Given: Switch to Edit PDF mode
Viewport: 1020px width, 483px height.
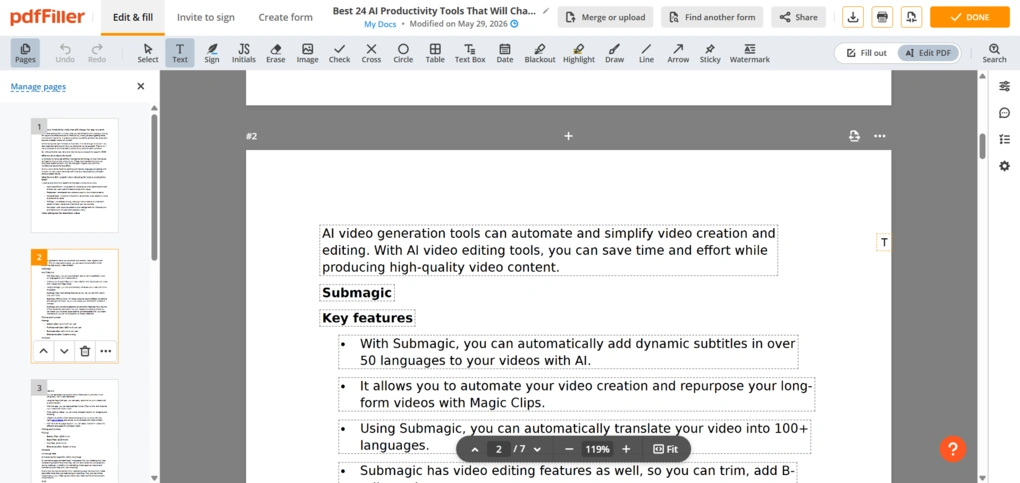Looking at the screenshot, I should [x=928, y=53].
